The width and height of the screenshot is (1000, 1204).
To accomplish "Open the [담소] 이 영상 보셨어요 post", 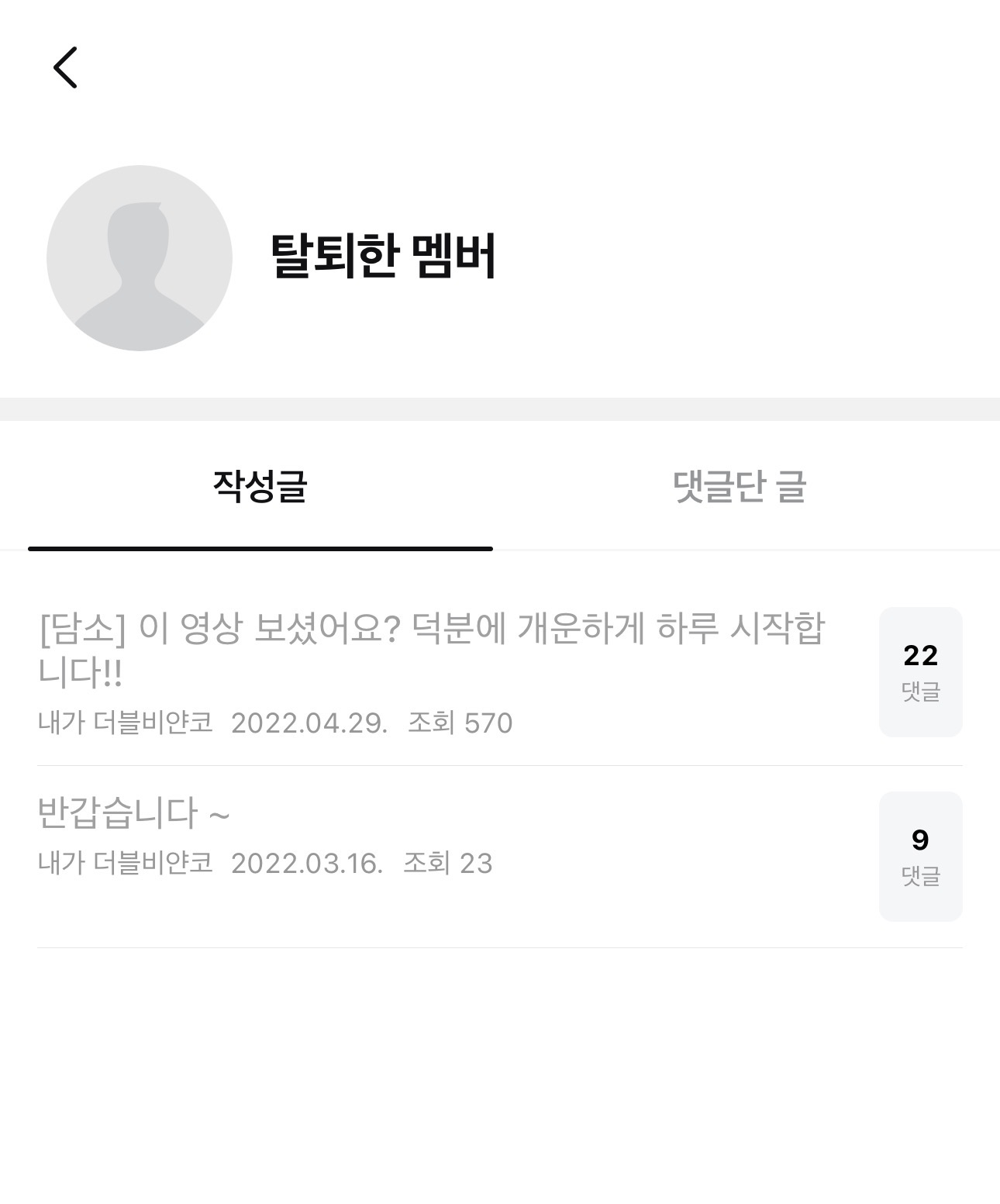I will [431, 650].
